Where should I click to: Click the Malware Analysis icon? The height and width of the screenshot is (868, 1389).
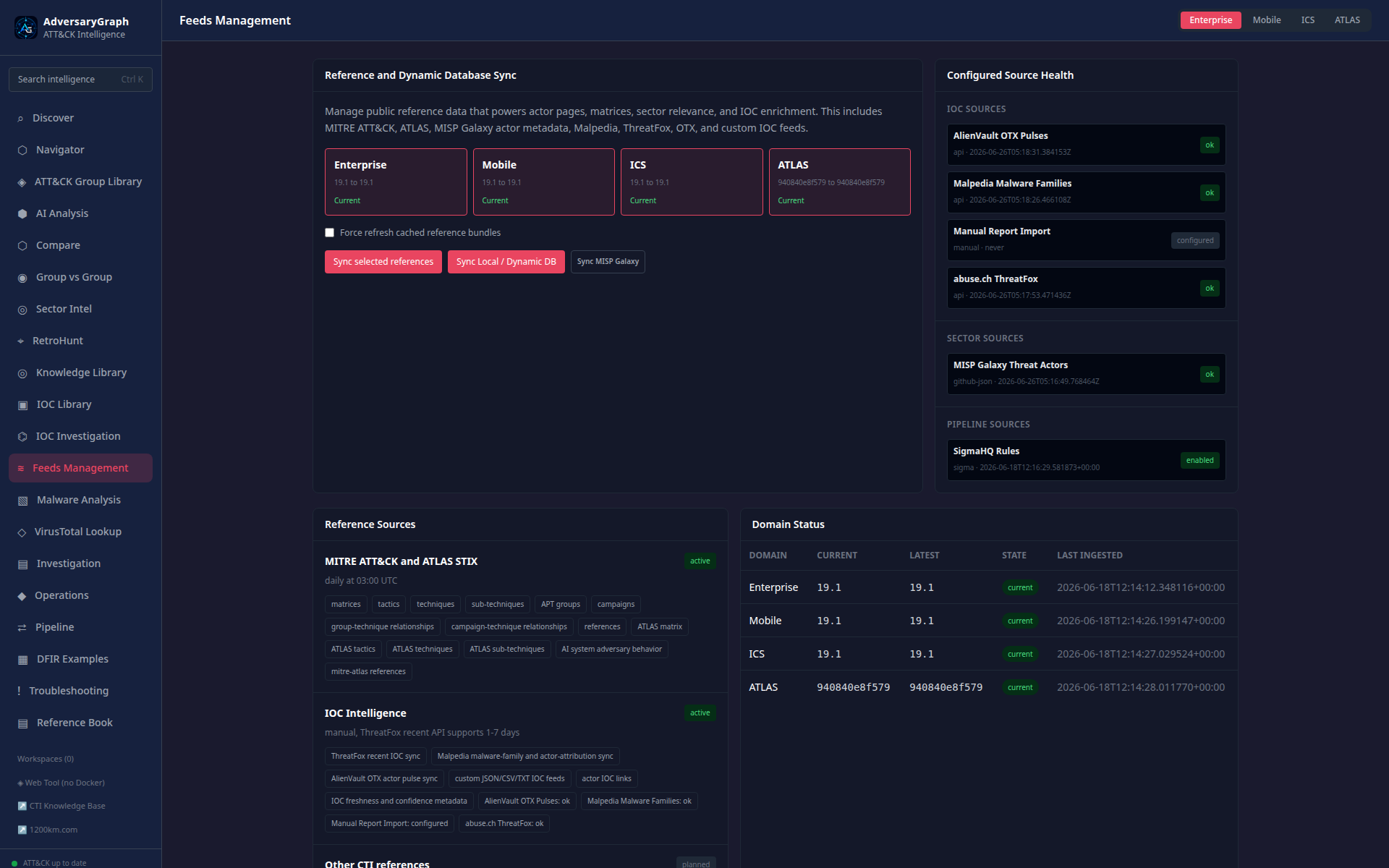(22, 501)
